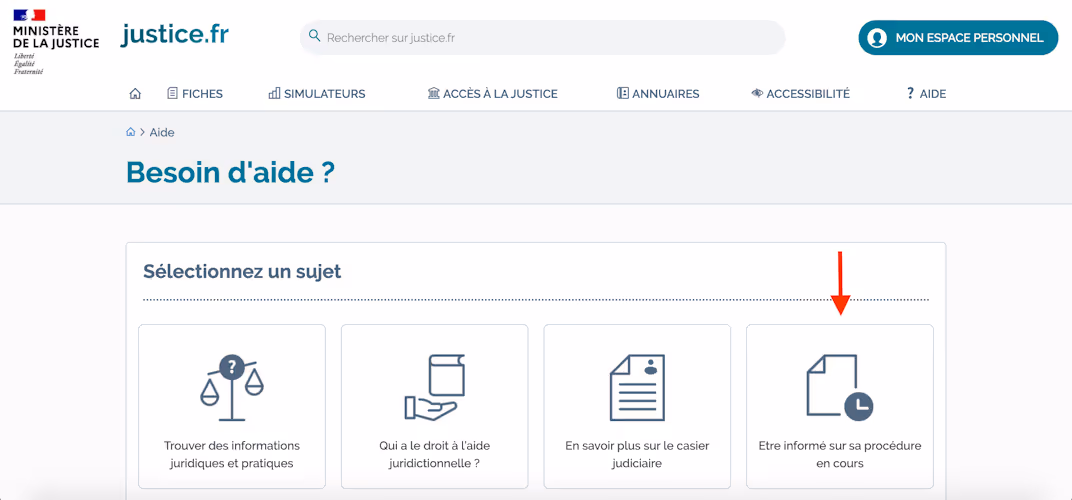Click the breadcrumb home icon
1072x500 pixels.
(131, 132)
